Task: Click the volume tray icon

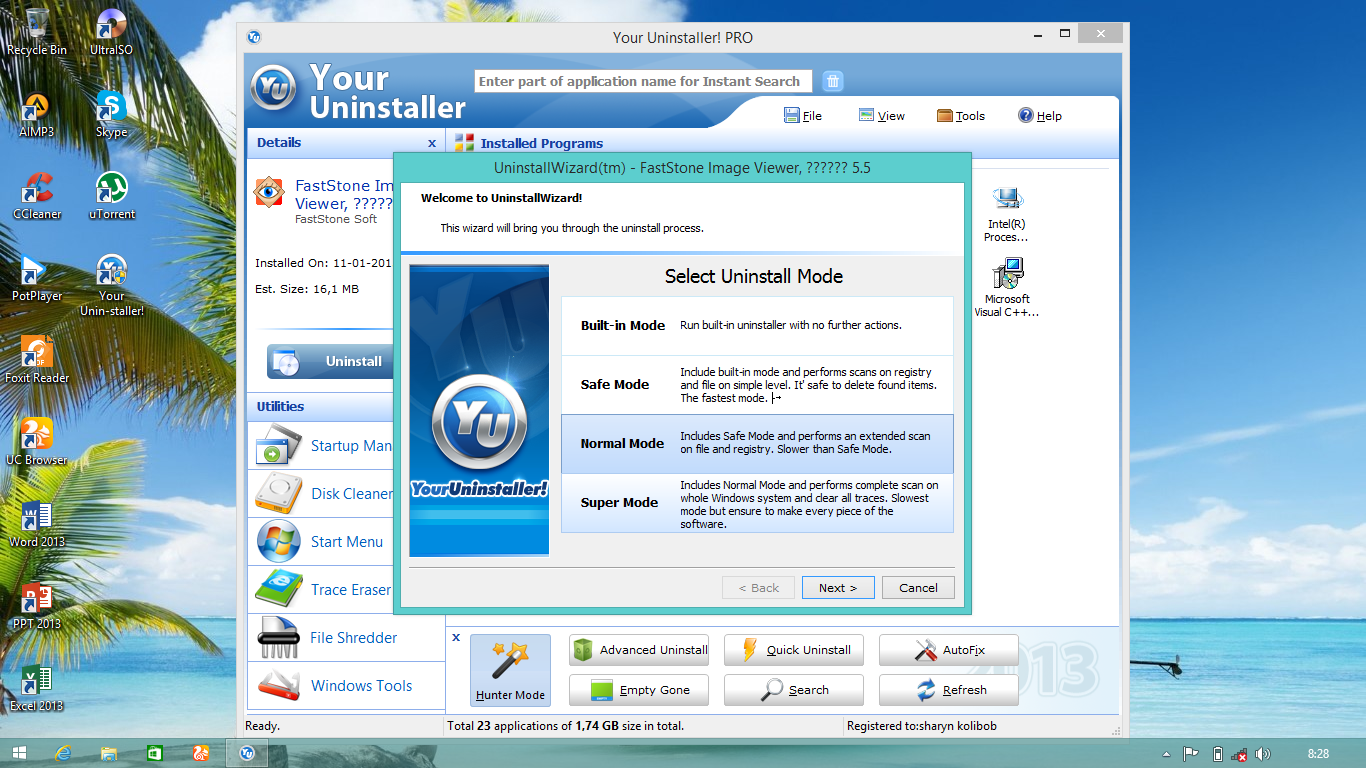Action: pyautogui.click(x=1263, y=754)
